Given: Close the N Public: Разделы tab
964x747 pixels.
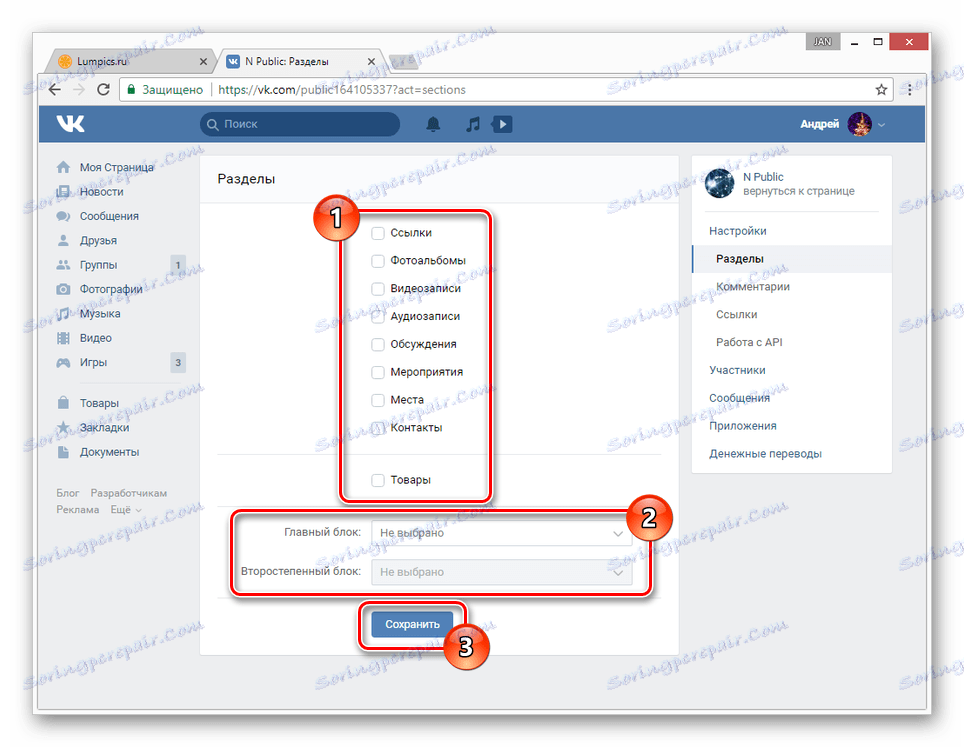Looking at the screenshot, I should tap(371, 61).
